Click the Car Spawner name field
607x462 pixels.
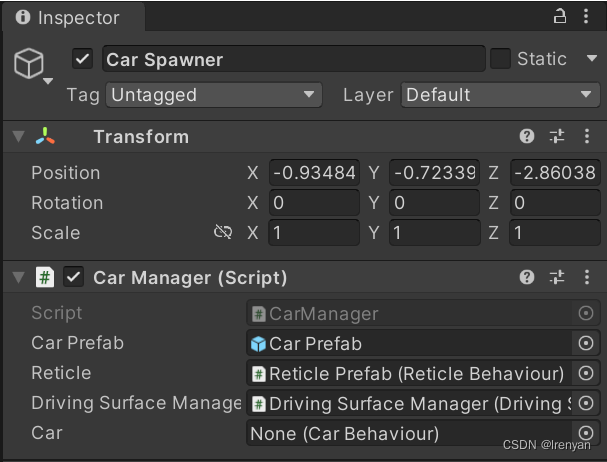pyautogui.click(x=292, y=59)
